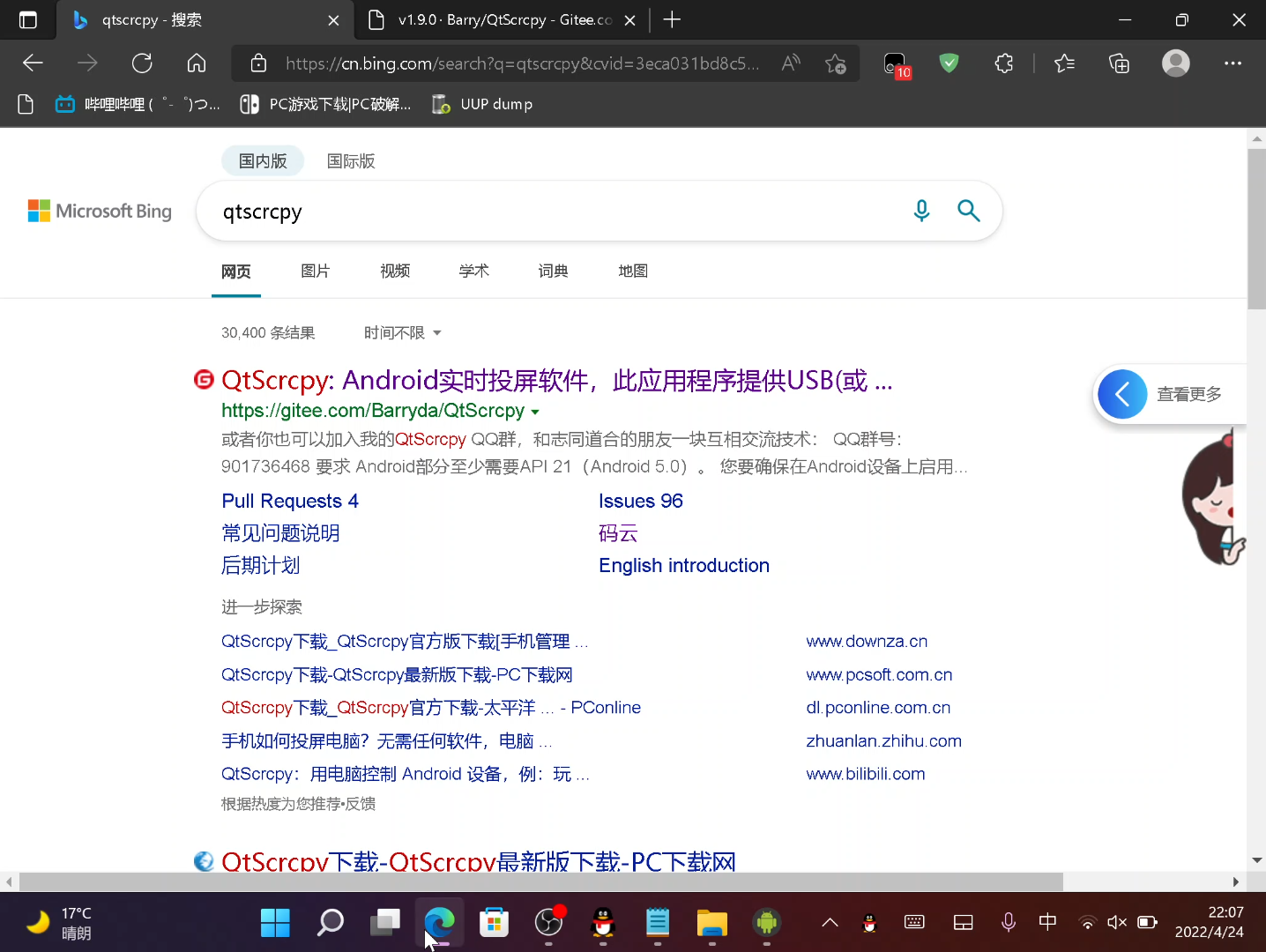
Task: Expand the 时间不限 time filter
Action: (403, 332)
